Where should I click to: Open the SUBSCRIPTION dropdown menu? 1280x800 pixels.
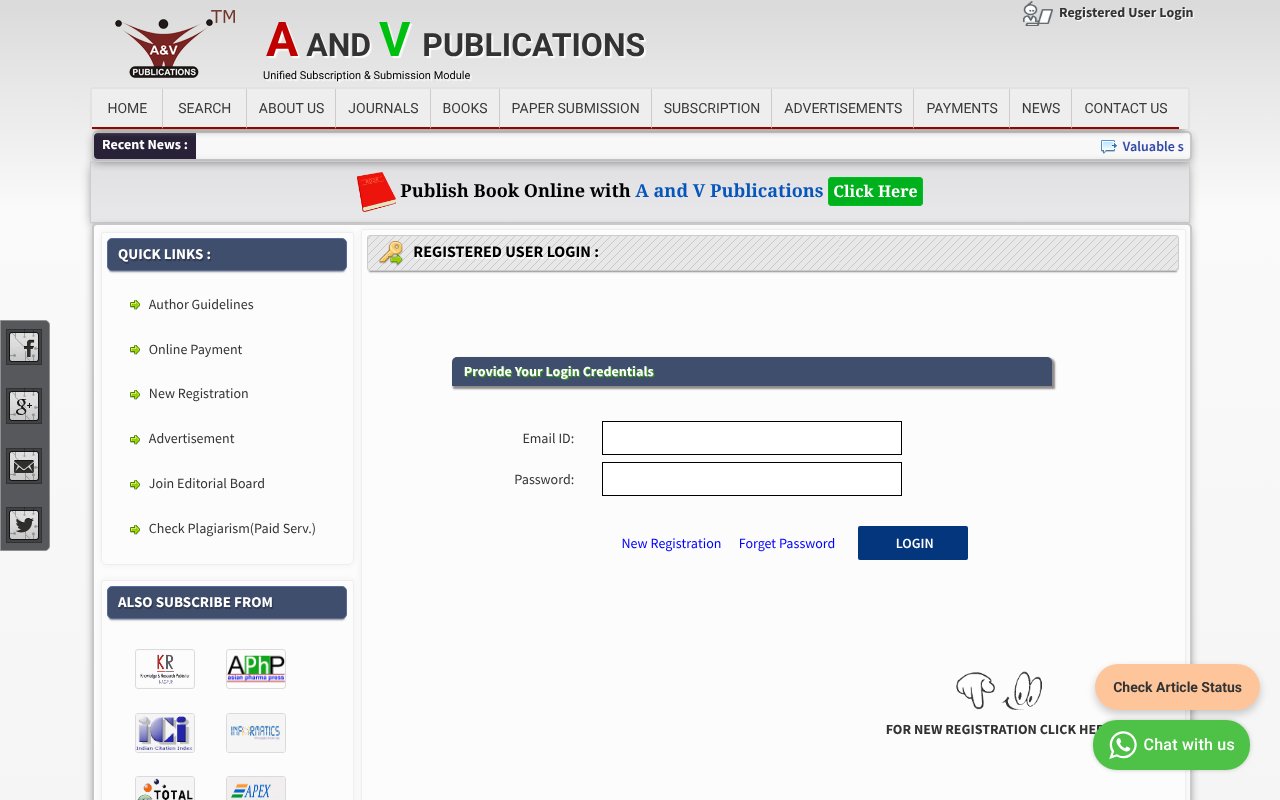(x=711, y=108)
